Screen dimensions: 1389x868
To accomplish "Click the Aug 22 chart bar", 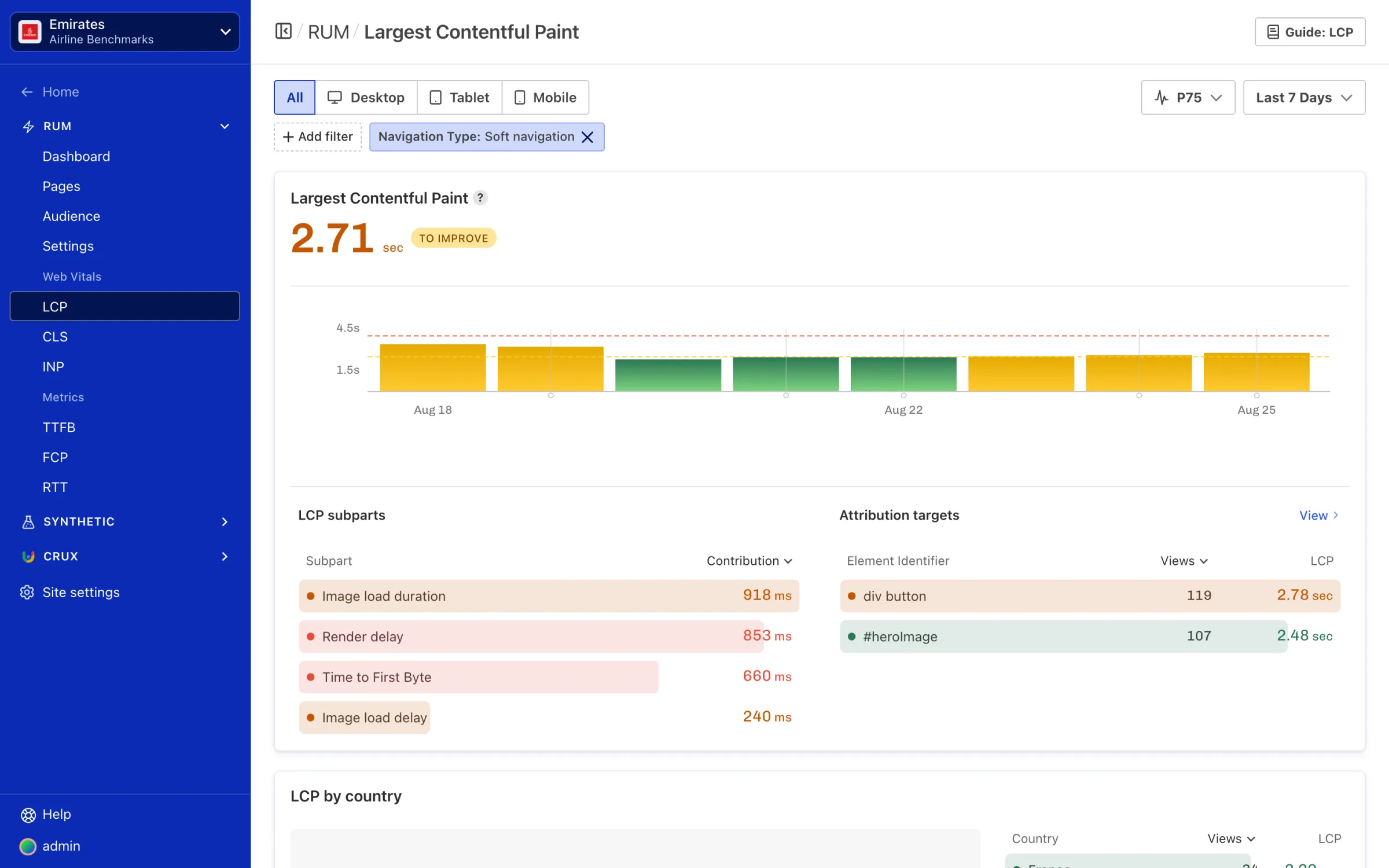I will pyautogui.click(x=903, y=374).
